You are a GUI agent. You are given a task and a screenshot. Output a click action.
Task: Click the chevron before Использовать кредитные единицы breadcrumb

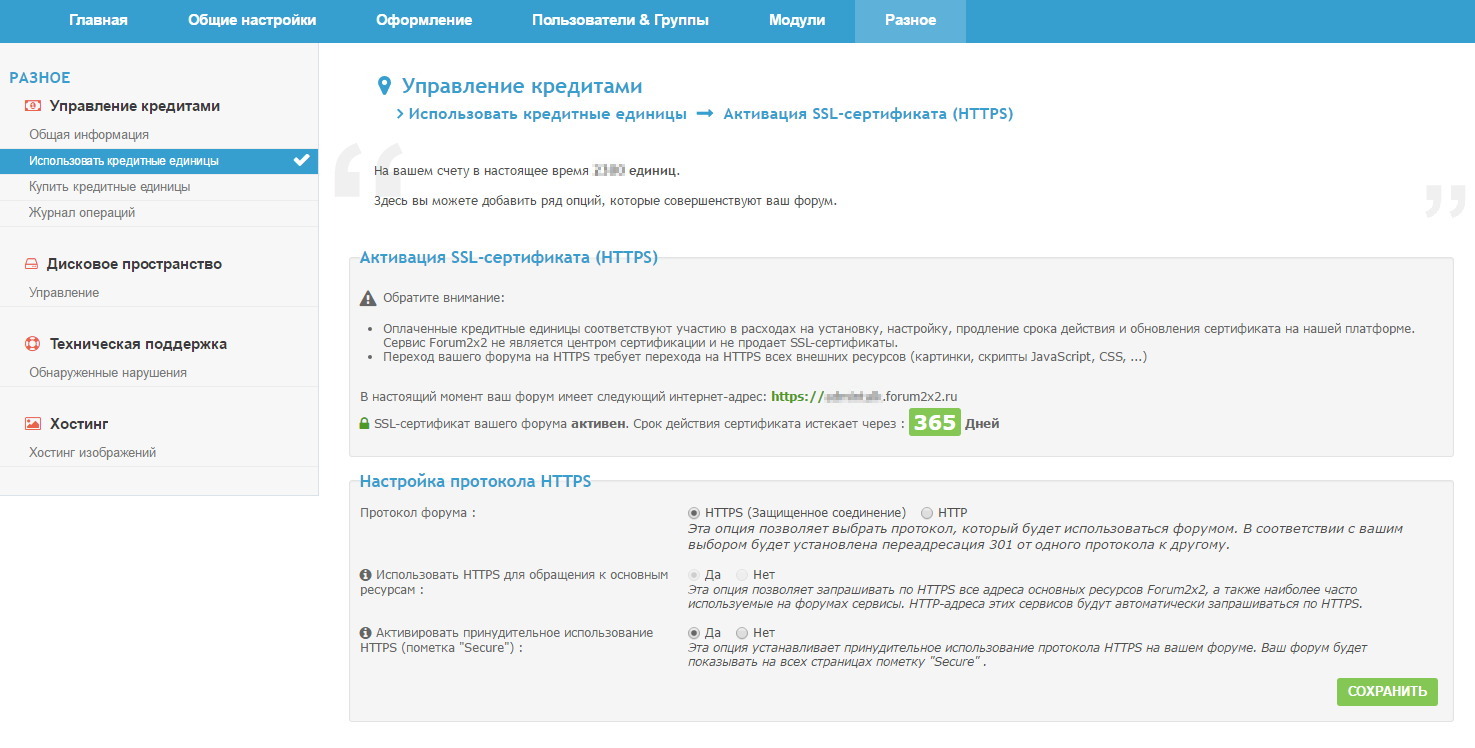(400, 114)
